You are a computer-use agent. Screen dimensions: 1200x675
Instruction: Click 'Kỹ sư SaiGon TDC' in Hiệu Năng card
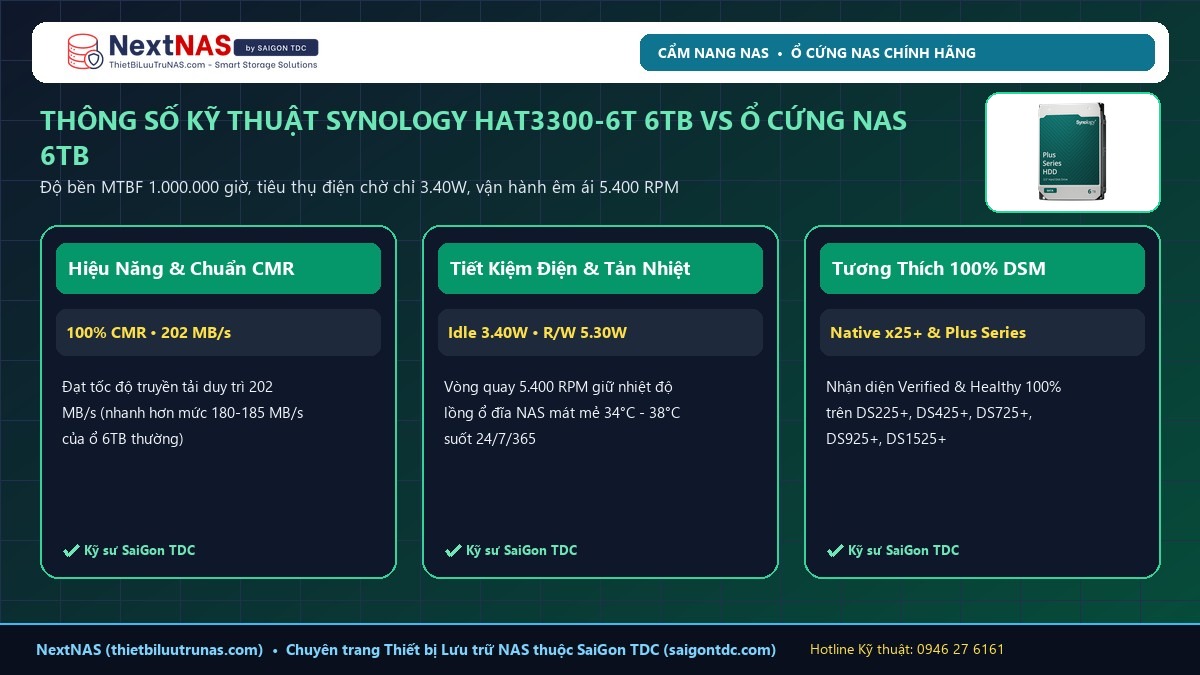point(140,551)
